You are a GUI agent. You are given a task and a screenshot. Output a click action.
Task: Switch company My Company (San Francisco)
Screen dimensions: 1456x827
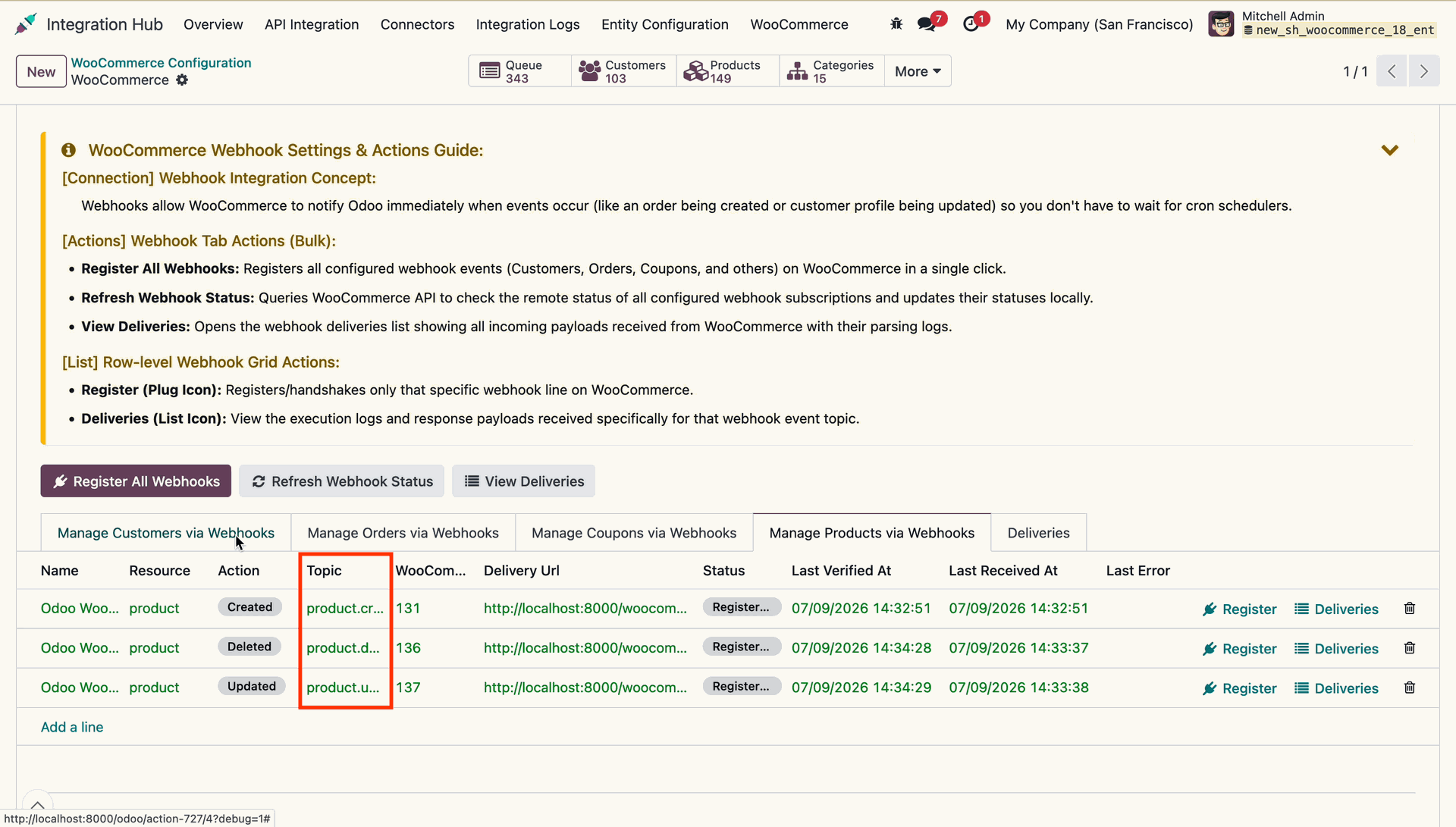(1099, 24)
